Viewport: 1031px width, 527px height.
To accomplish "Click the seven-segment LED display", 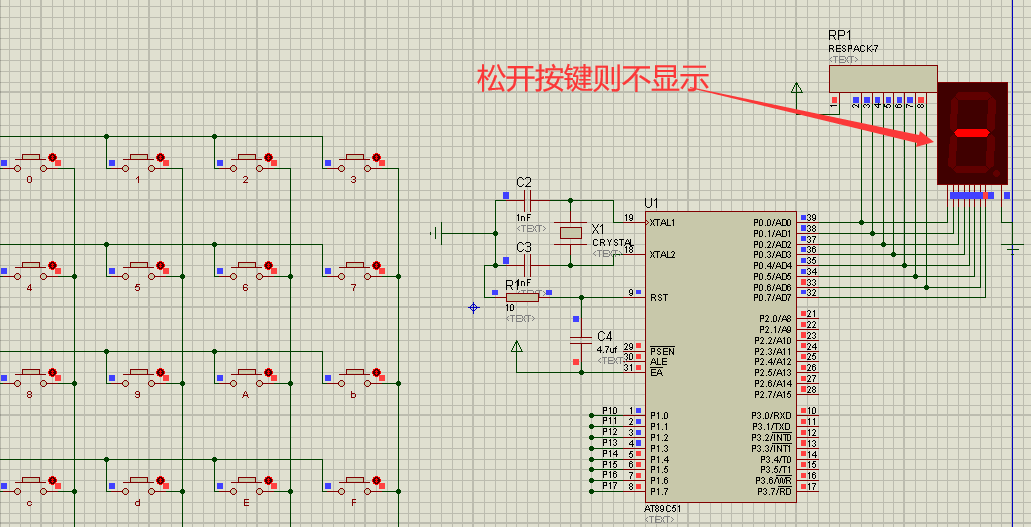I will 971,133.
